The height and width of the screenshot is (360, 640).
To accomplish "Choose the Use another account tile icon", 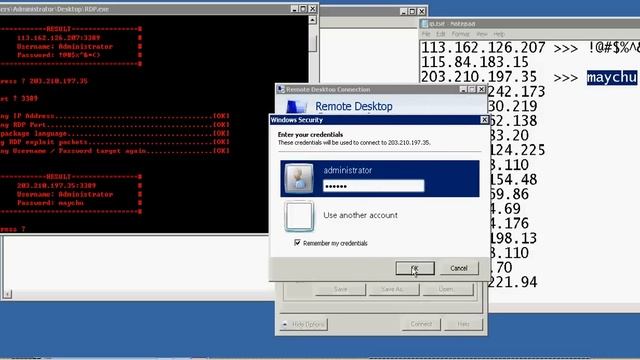I will click(299, 216).
